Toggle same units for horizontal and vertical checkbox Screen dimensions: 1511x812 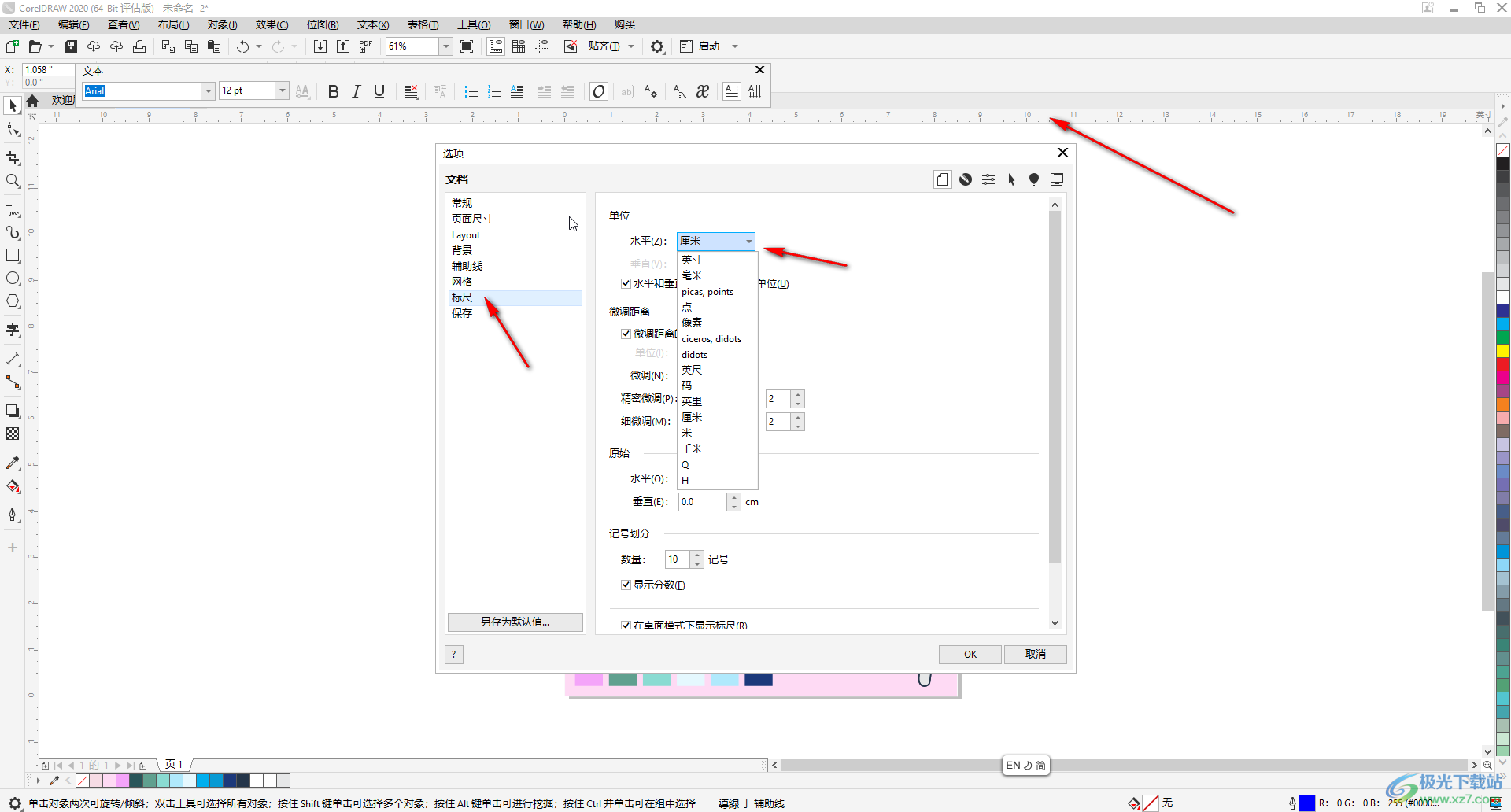tap(626, 283)
